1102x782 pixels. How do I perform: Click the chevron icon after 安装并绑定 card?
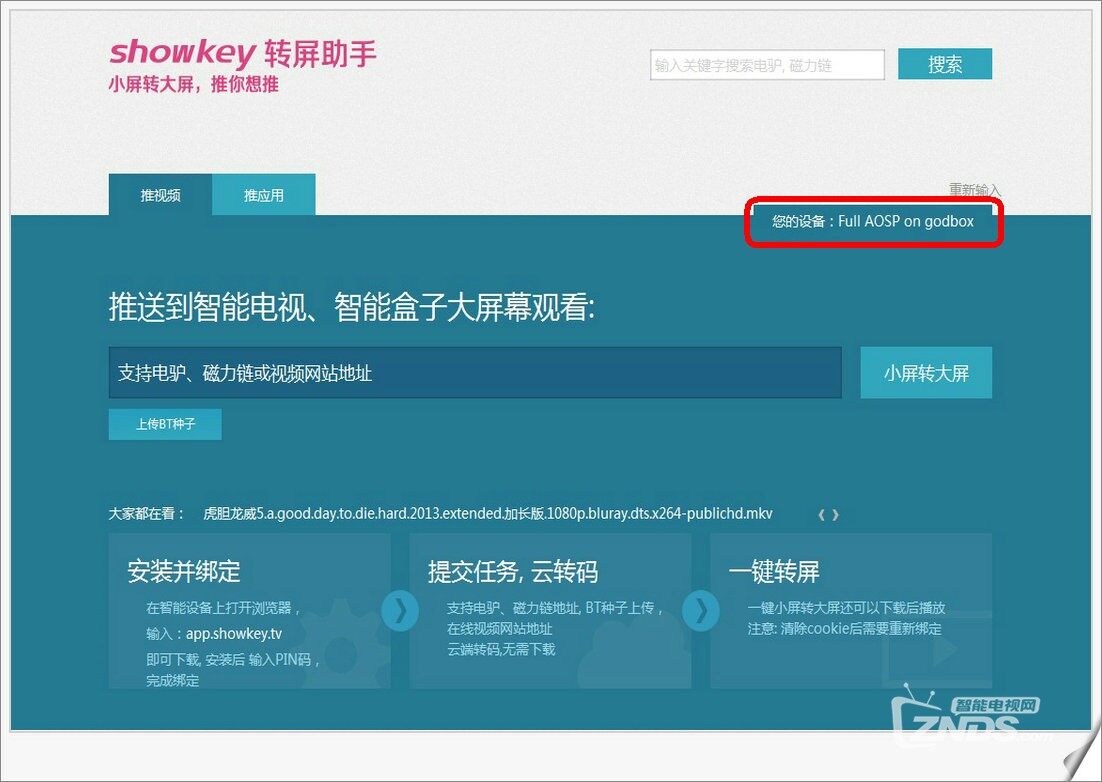coord(400,611)
